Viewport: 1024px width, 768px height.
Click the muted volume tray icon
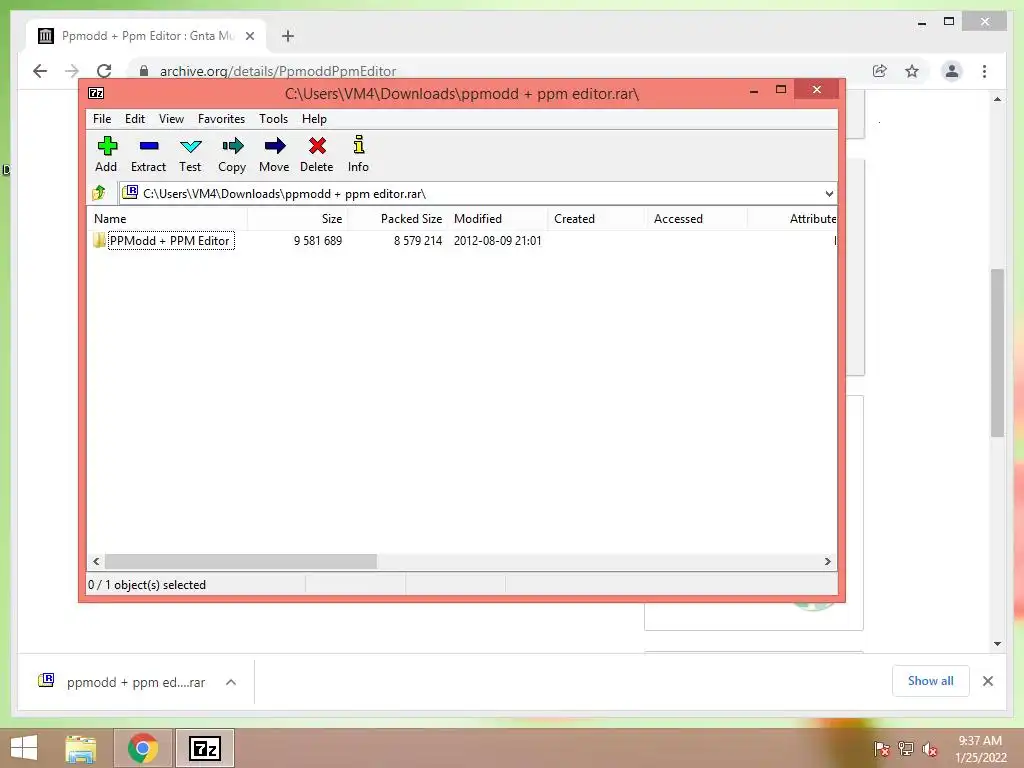(x=929, y=749)
